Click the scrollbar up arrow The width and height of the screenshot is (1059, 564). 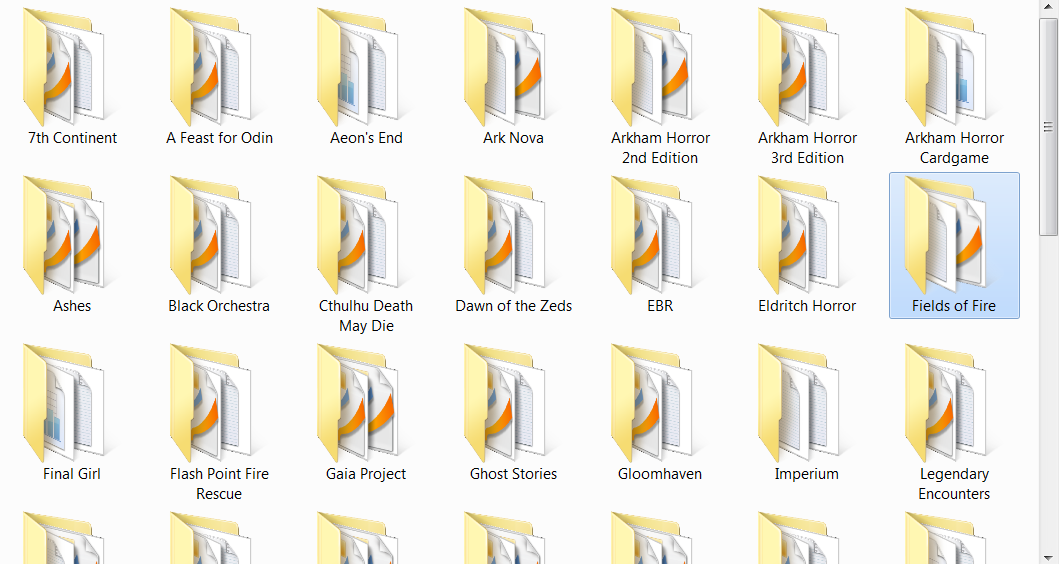pos(1048,7)
